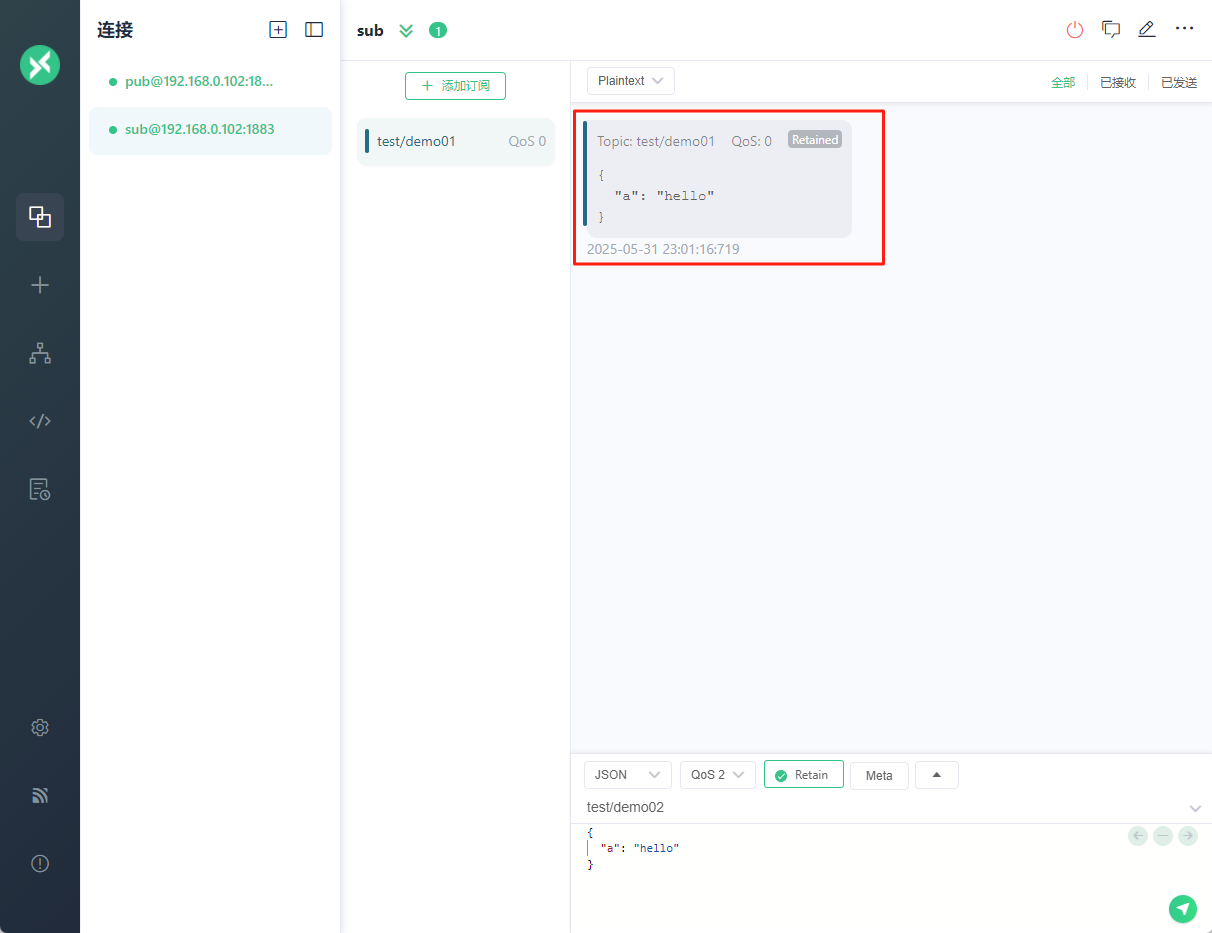The height and width of the screenshot is (933, 1212).
Task: Click the middle history minus icon
Action: tap(1163, 836)
